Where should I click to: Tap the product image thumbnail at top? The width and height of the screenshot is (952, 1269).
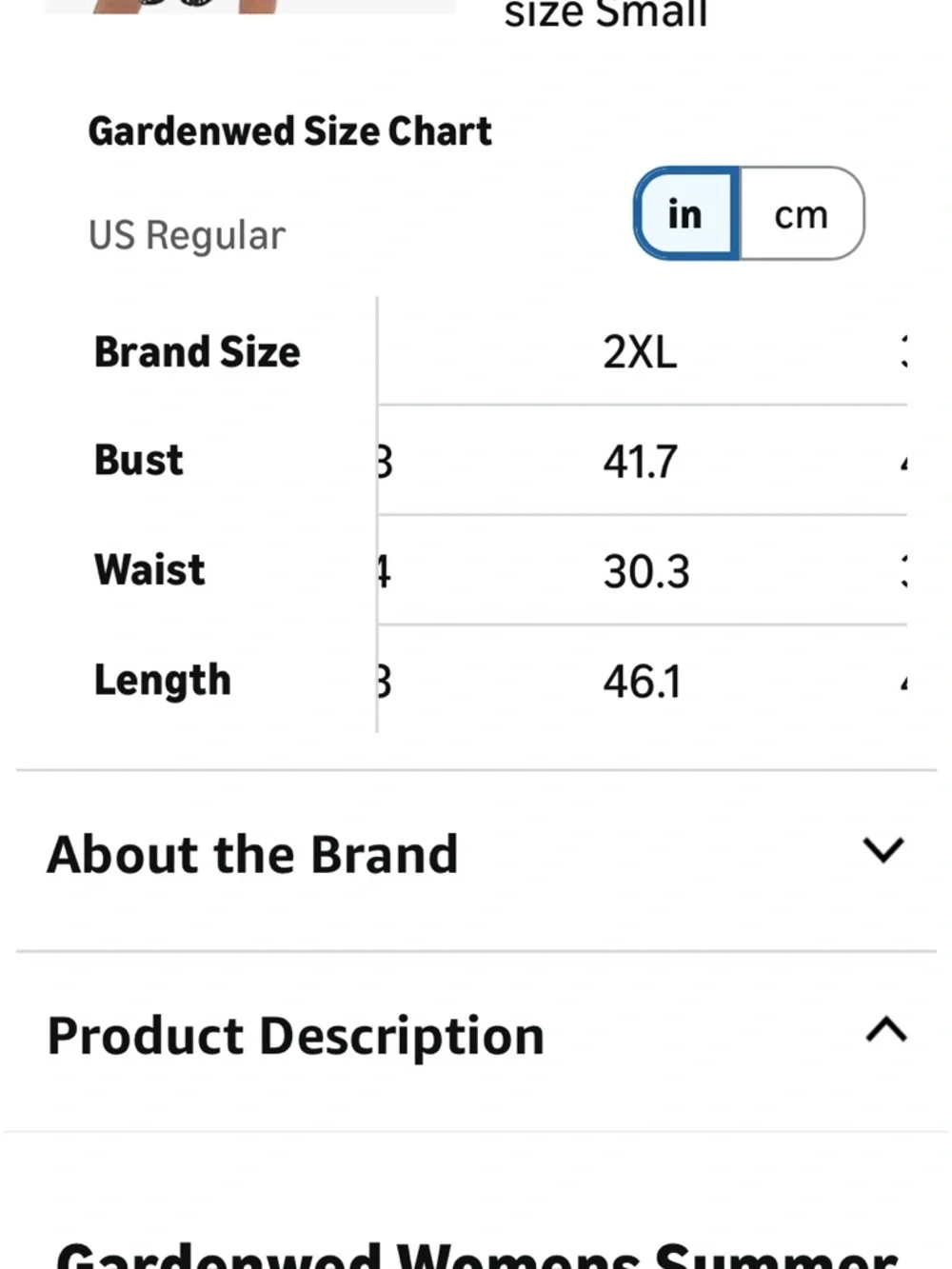[x=249, y=6]
